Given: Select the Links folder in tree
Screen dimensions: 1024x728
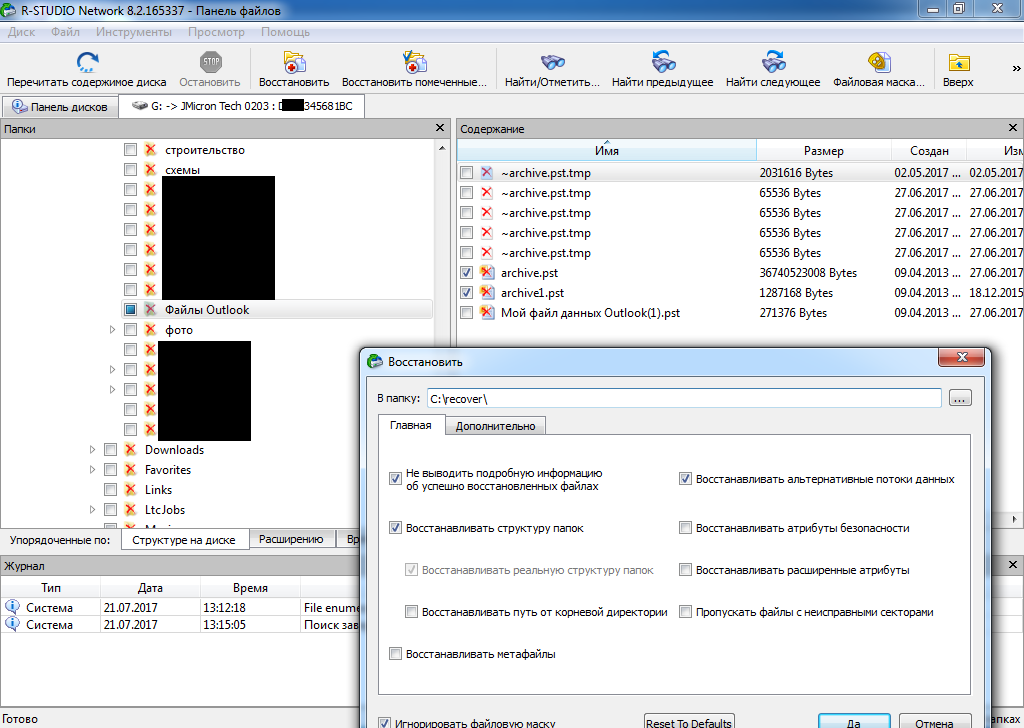Looking at the screenshot, I should coord(159,490).
